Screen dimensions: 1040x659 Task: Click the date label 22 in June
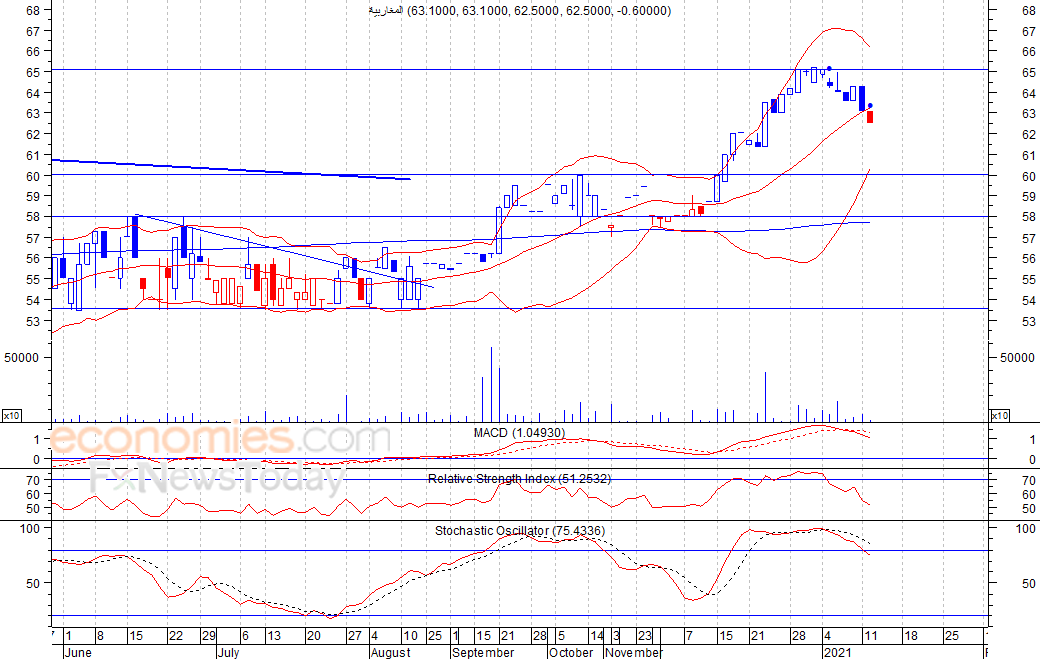tap(176, 636)
